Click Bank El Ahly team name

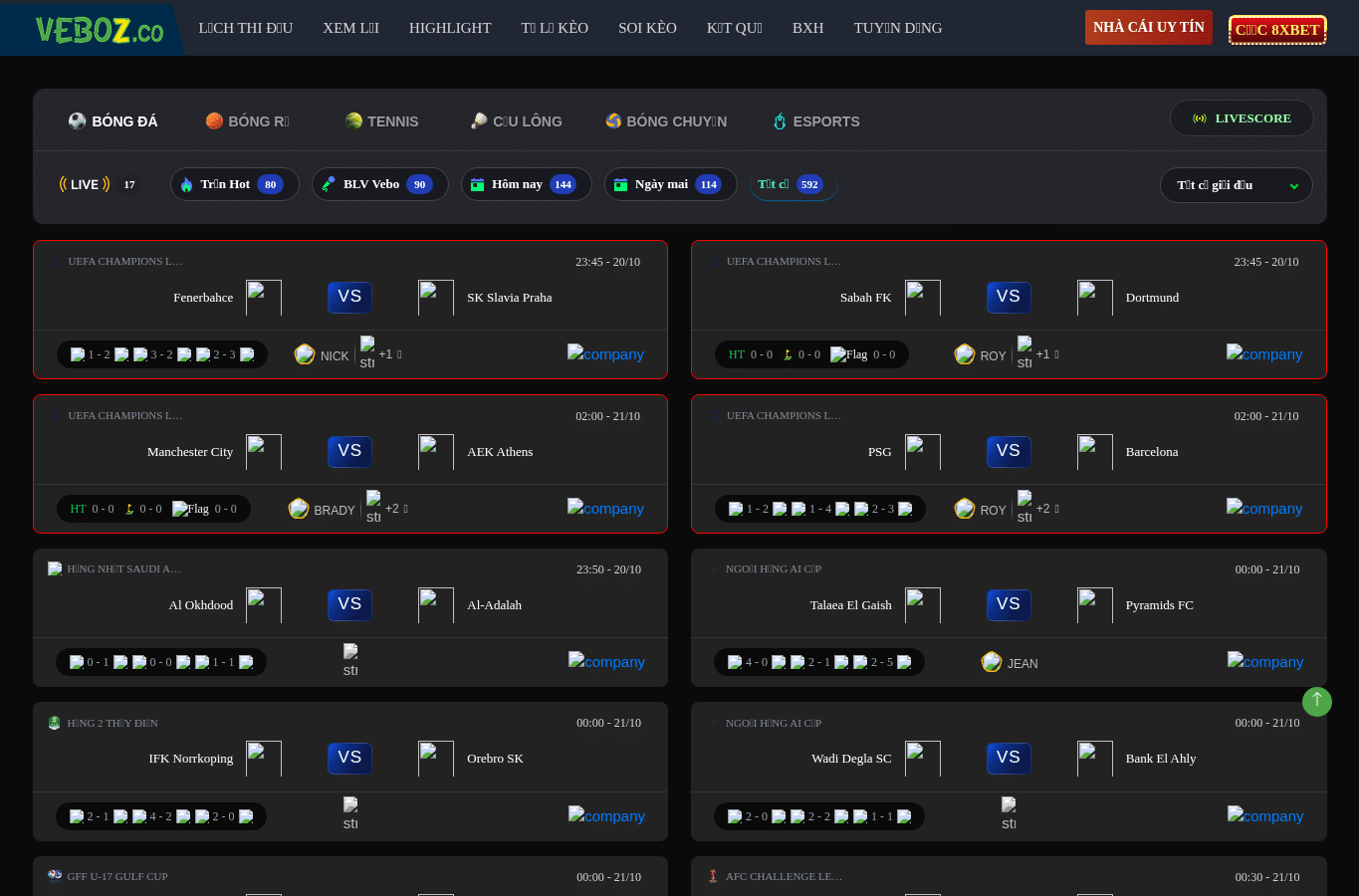(1161, 758)
